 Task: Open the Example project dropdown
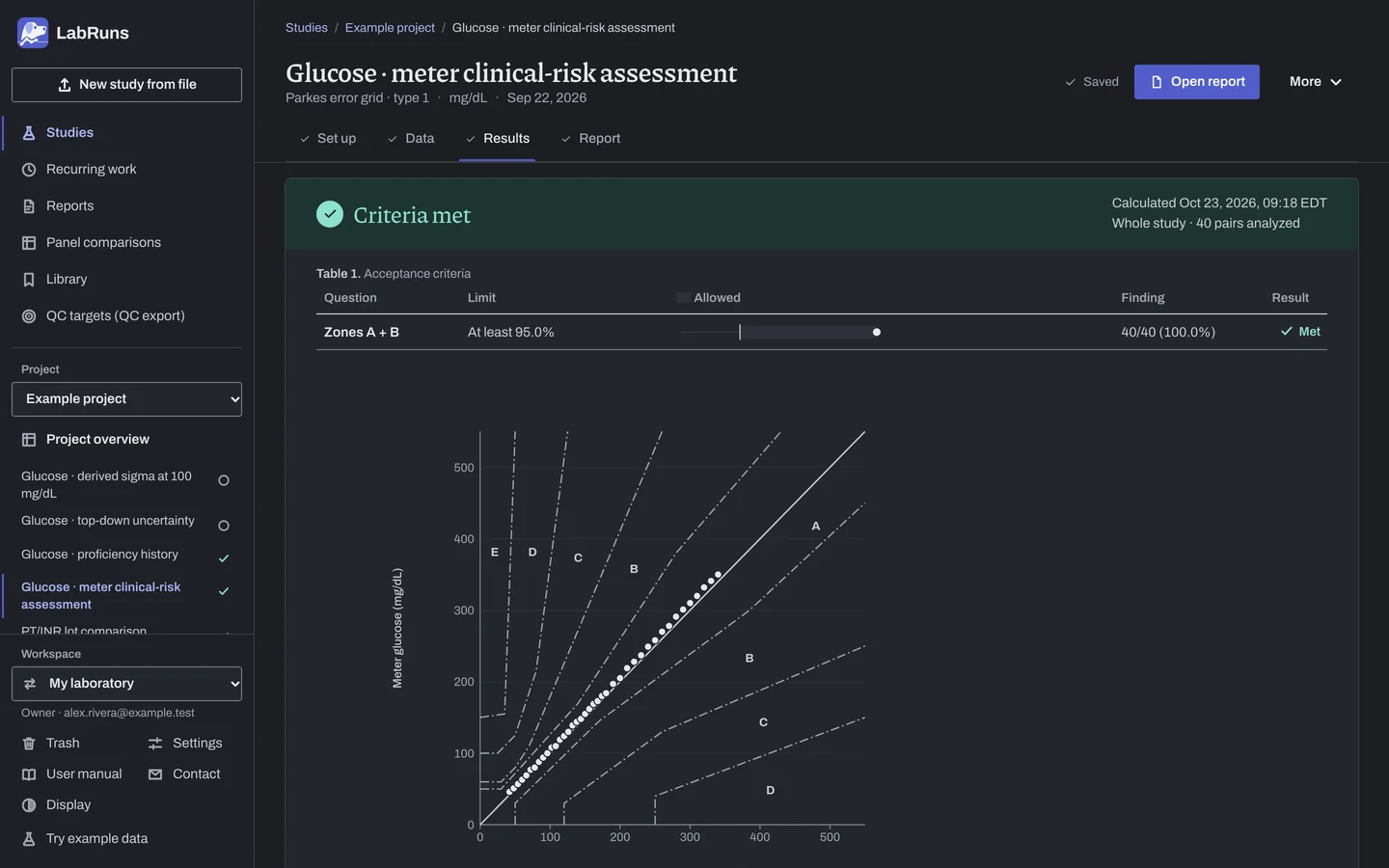(126, 399)
